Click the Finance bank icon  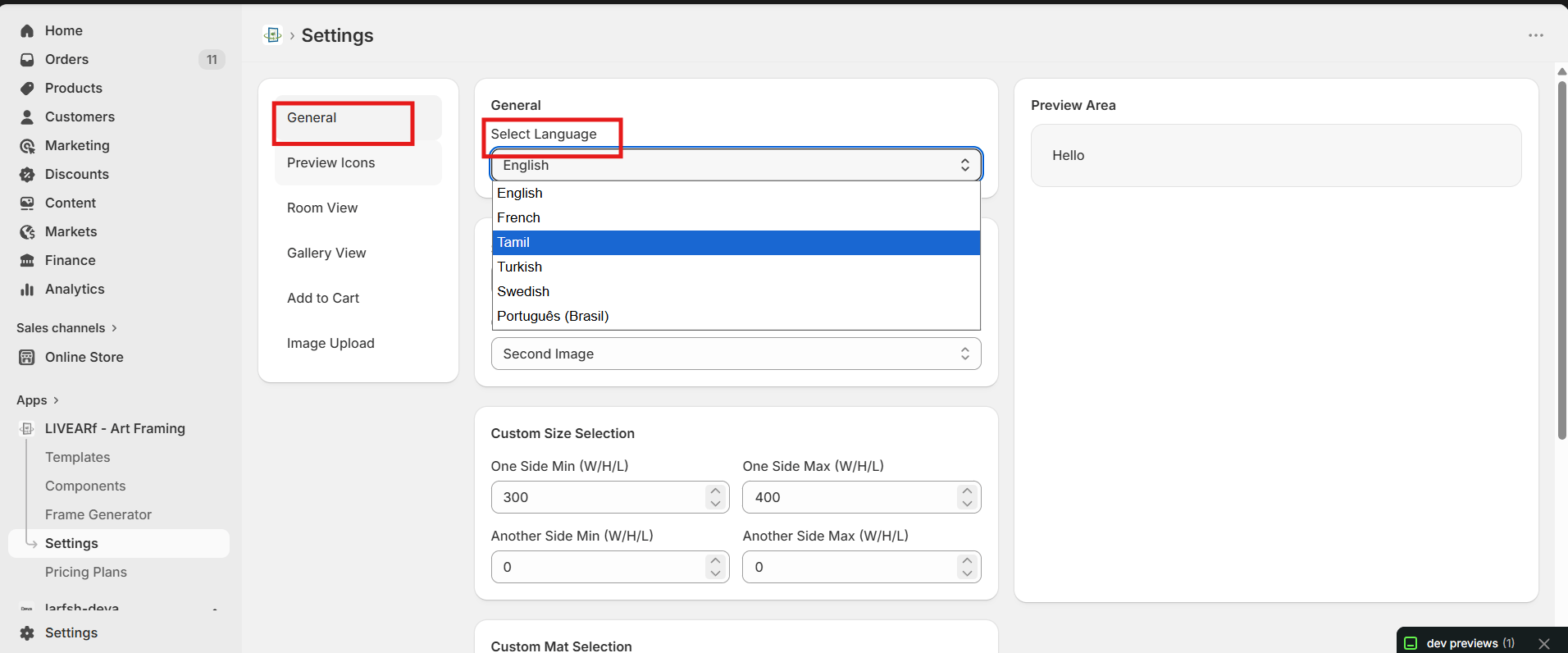pyautogui.click(x=27, y=261)
